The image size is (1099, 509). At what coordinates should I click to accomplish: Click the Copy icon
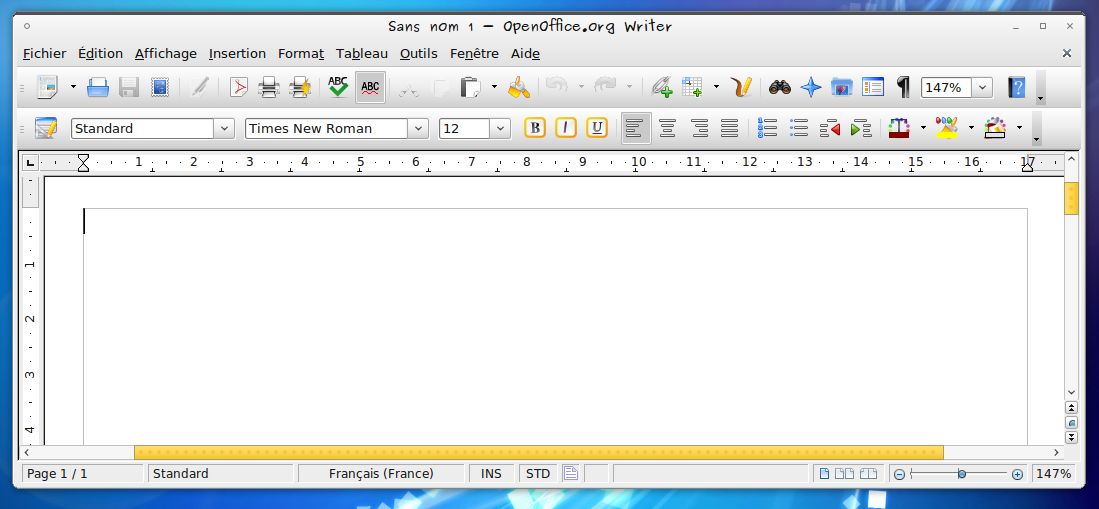pyautogui.click(x=440, y=88)
